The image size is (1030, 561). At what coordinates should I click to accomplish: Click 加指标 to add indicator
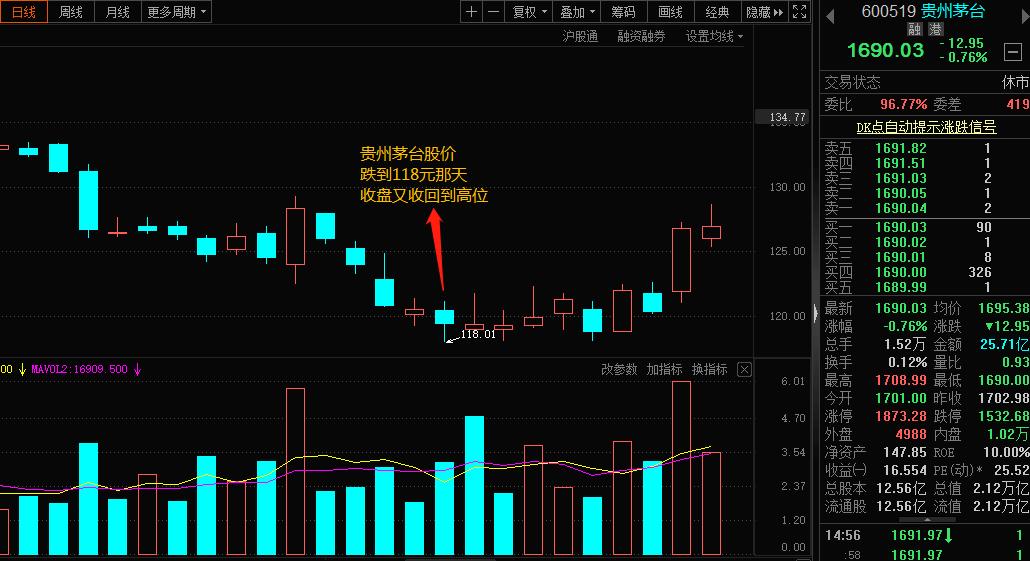pos(664,370)
